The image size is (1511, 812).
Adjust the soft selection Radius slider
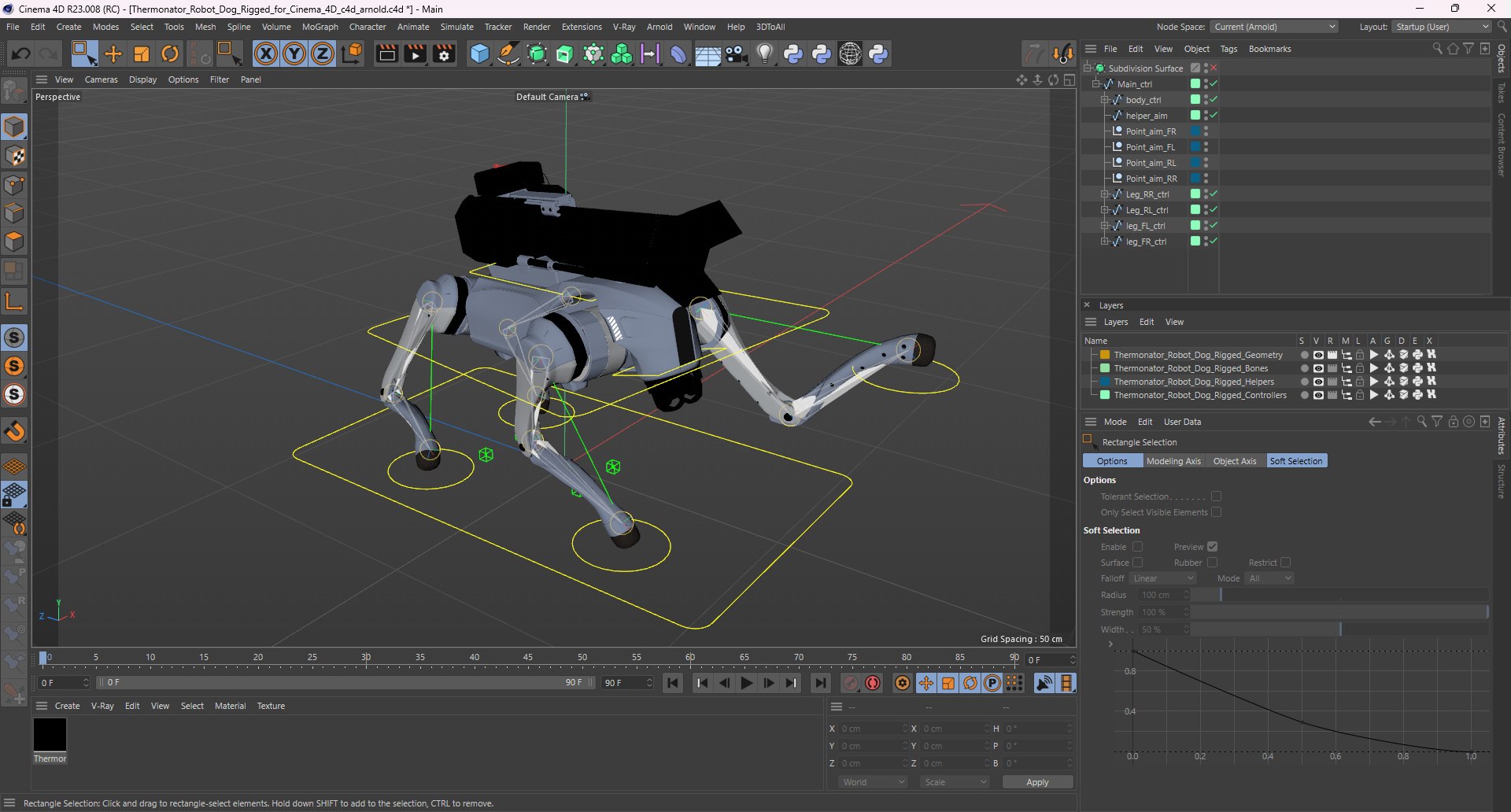tap(1339, 595)
